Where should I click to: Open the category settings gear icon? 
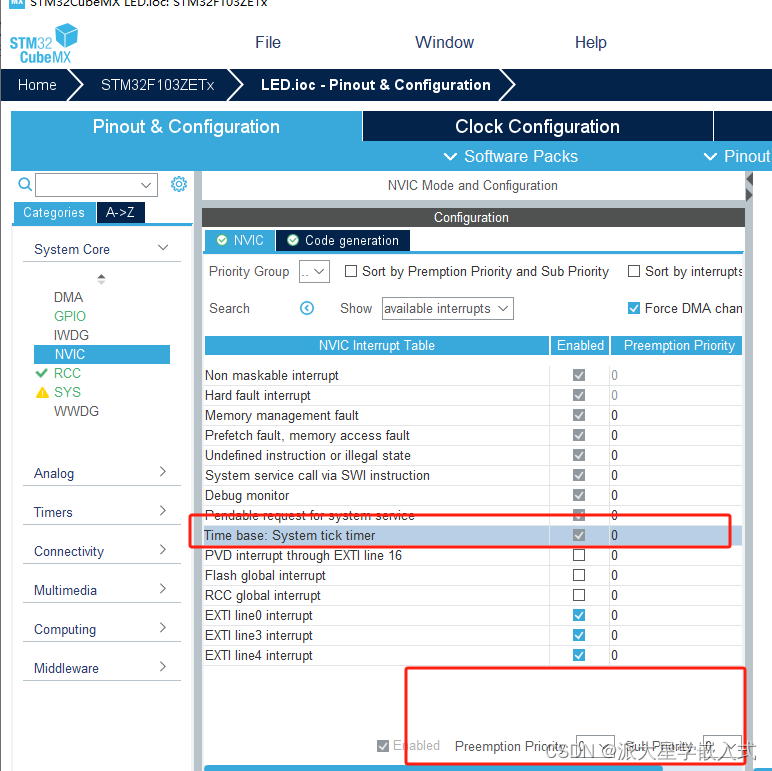(179, 184)
